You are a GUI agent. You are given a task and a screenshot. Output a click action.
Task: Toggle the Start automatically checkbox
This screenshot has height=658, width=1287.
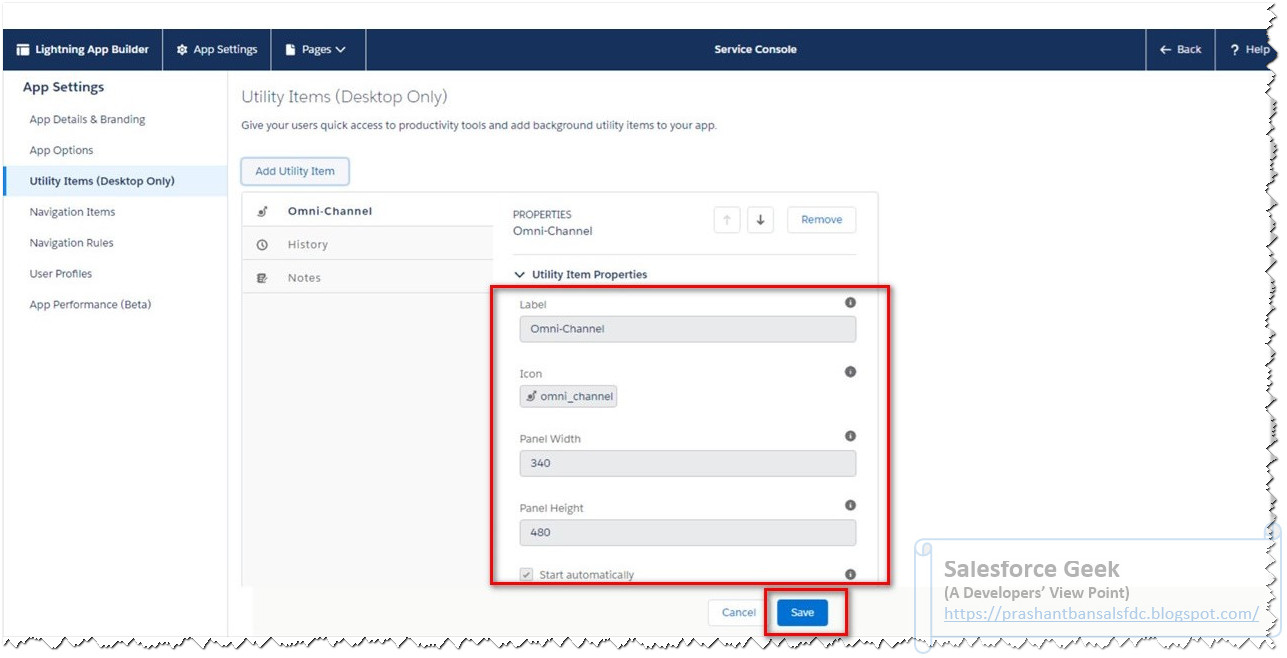[526, 575]
